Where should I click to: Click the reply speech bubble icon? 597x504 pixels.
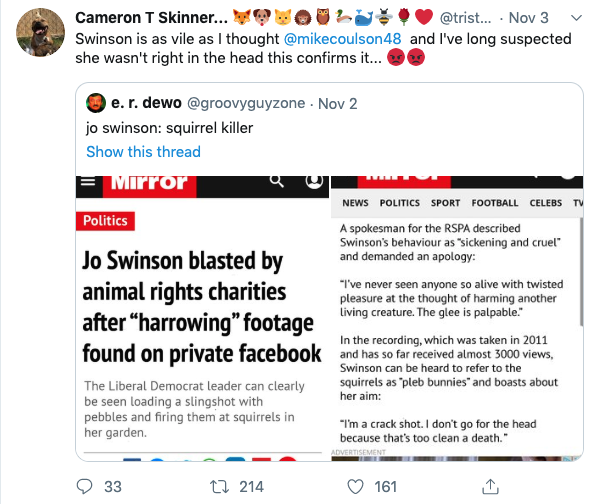(84, 486)
